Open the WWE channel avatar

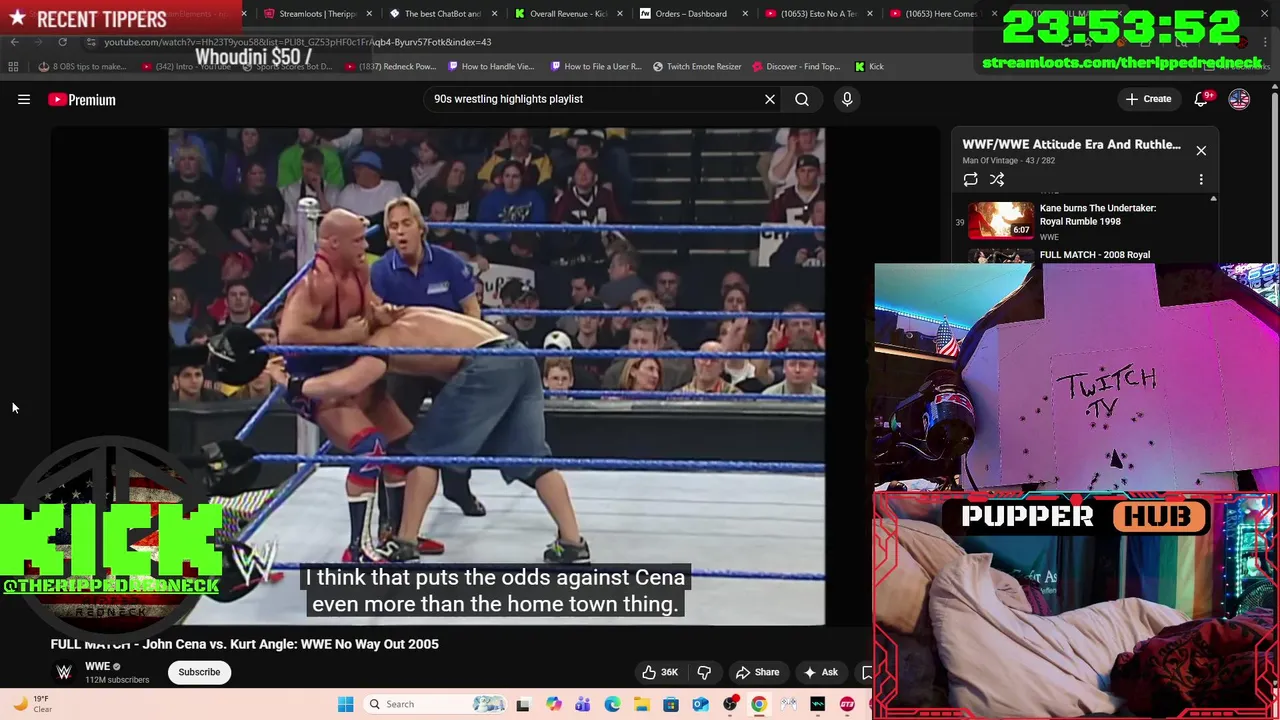point(64,672)
